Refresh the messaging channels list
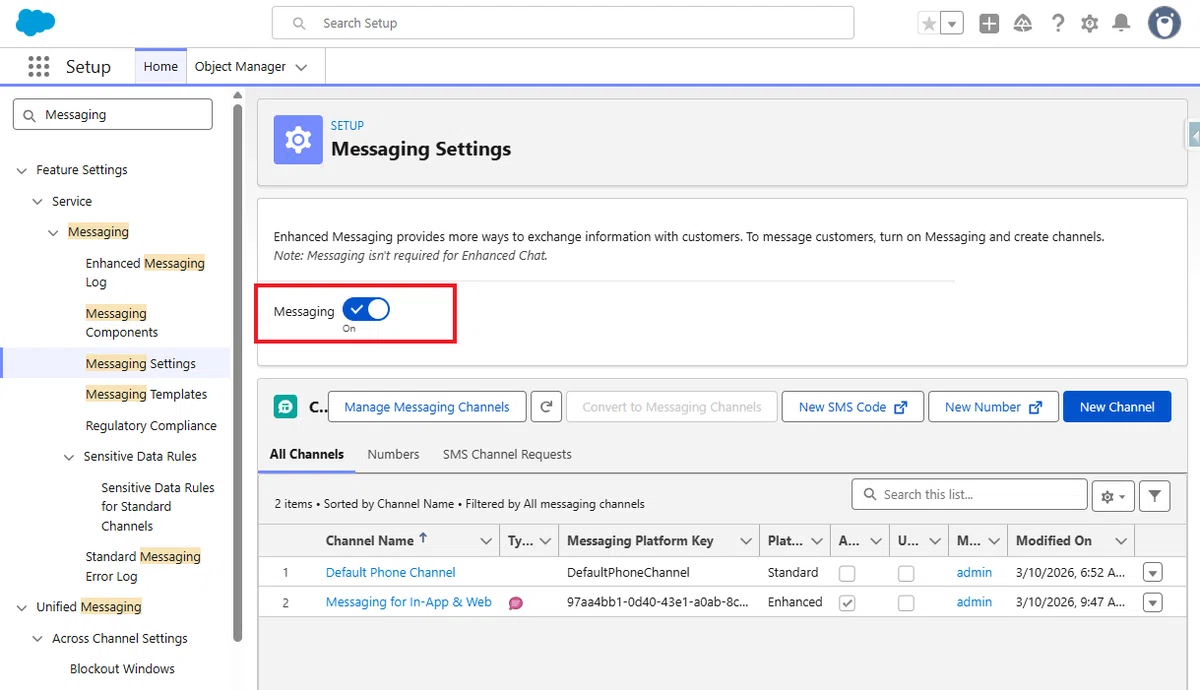 [x=546, y=407]
